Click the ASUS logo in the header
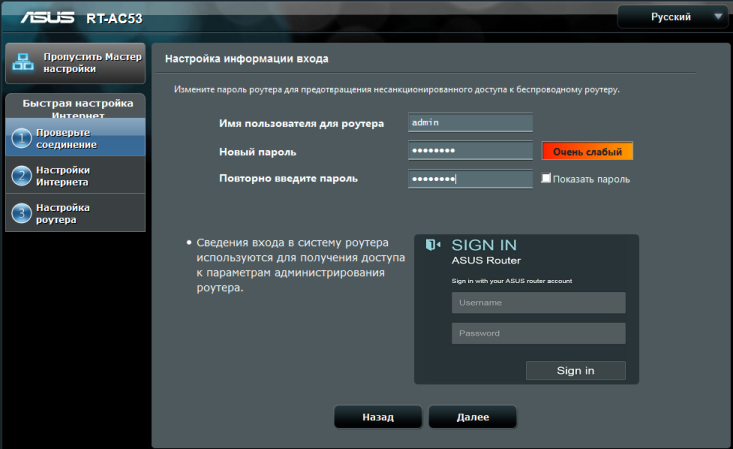This screenshot has width=733, height=449. [47, 18]
